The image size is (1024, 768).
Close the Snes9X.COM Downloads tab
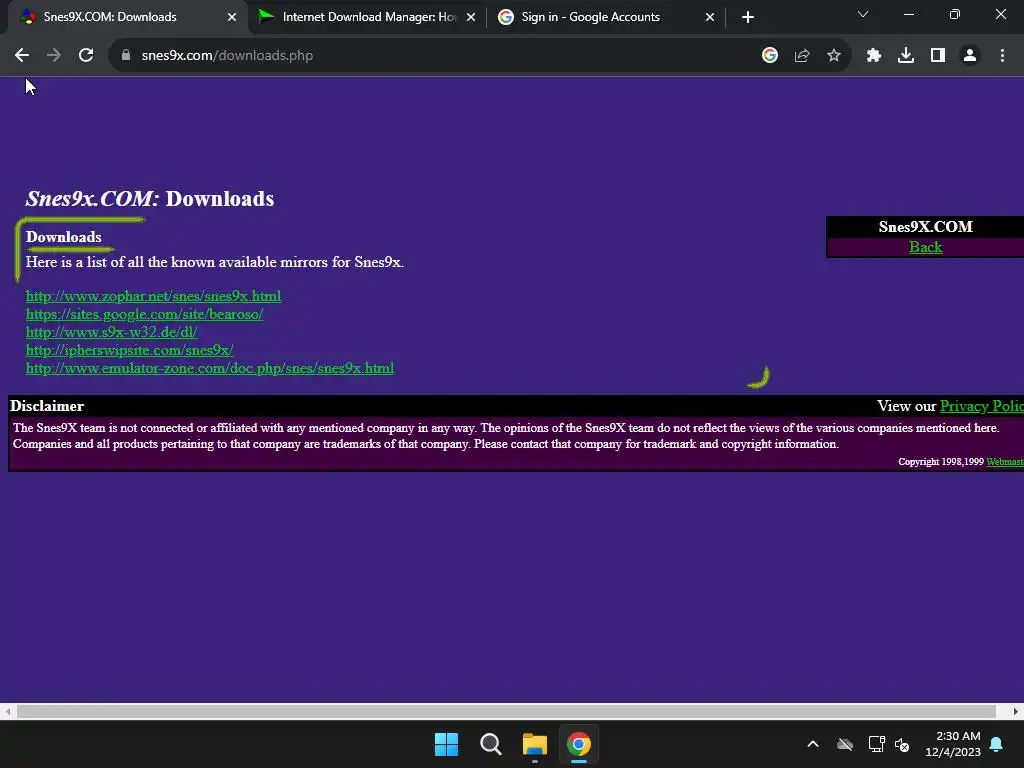pos(232,17)
